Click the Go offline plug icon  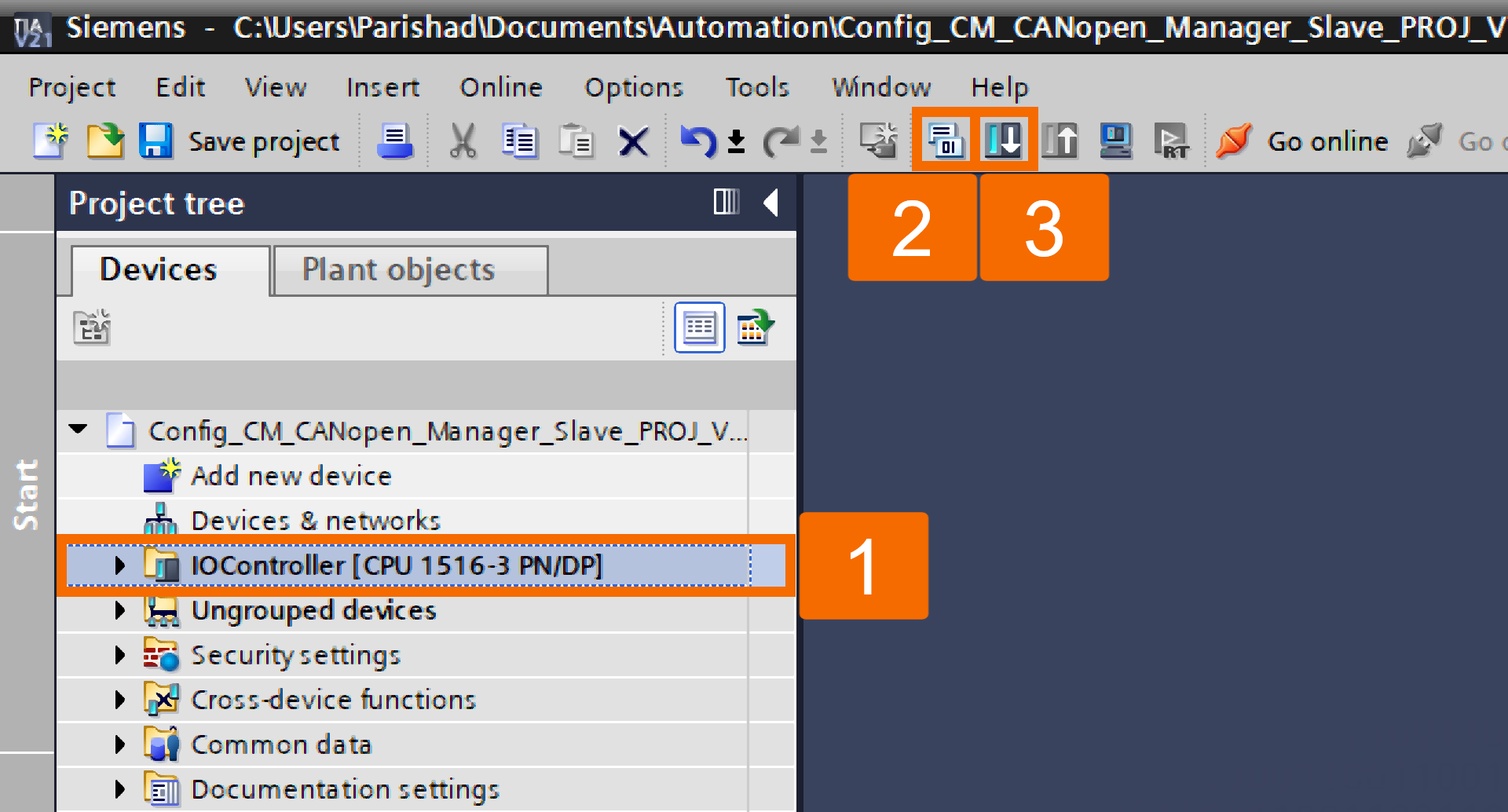1425,141
